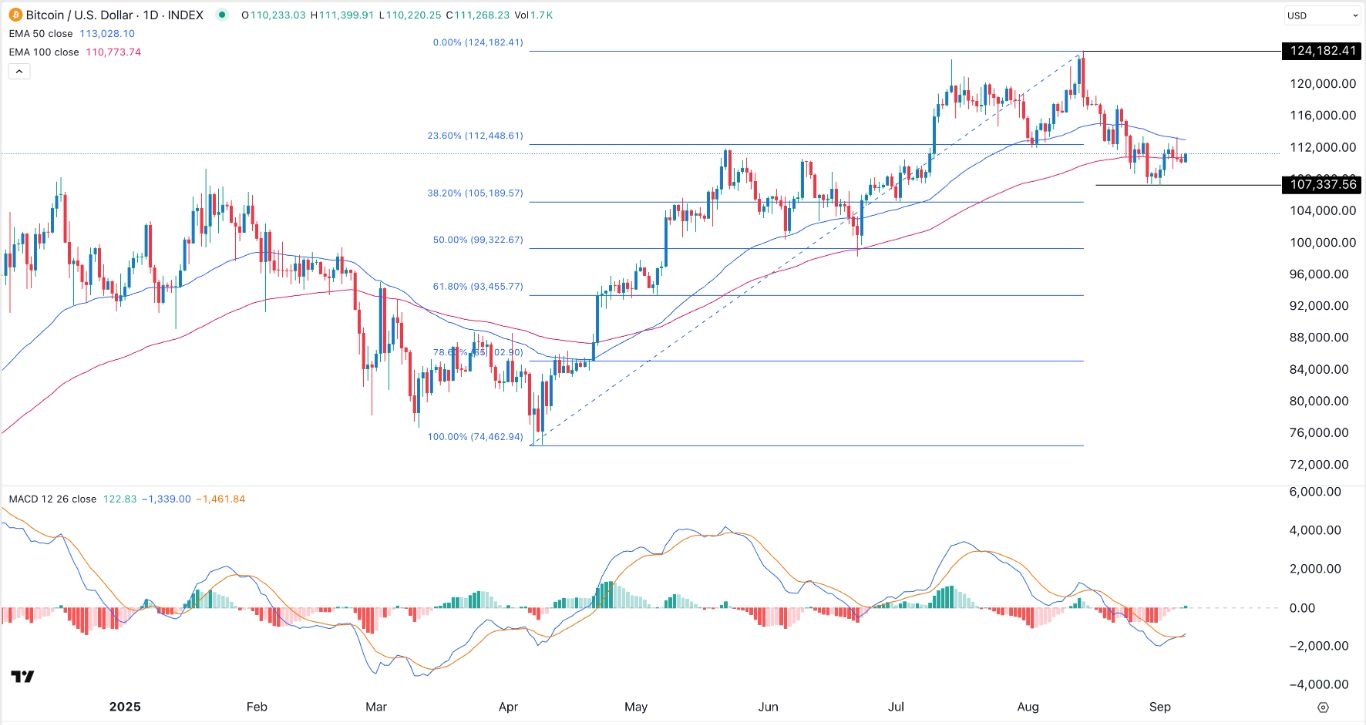Click the 2025 label on the time axis
The height and width of the screenshot is (725, 1366).
click(125, 707)
